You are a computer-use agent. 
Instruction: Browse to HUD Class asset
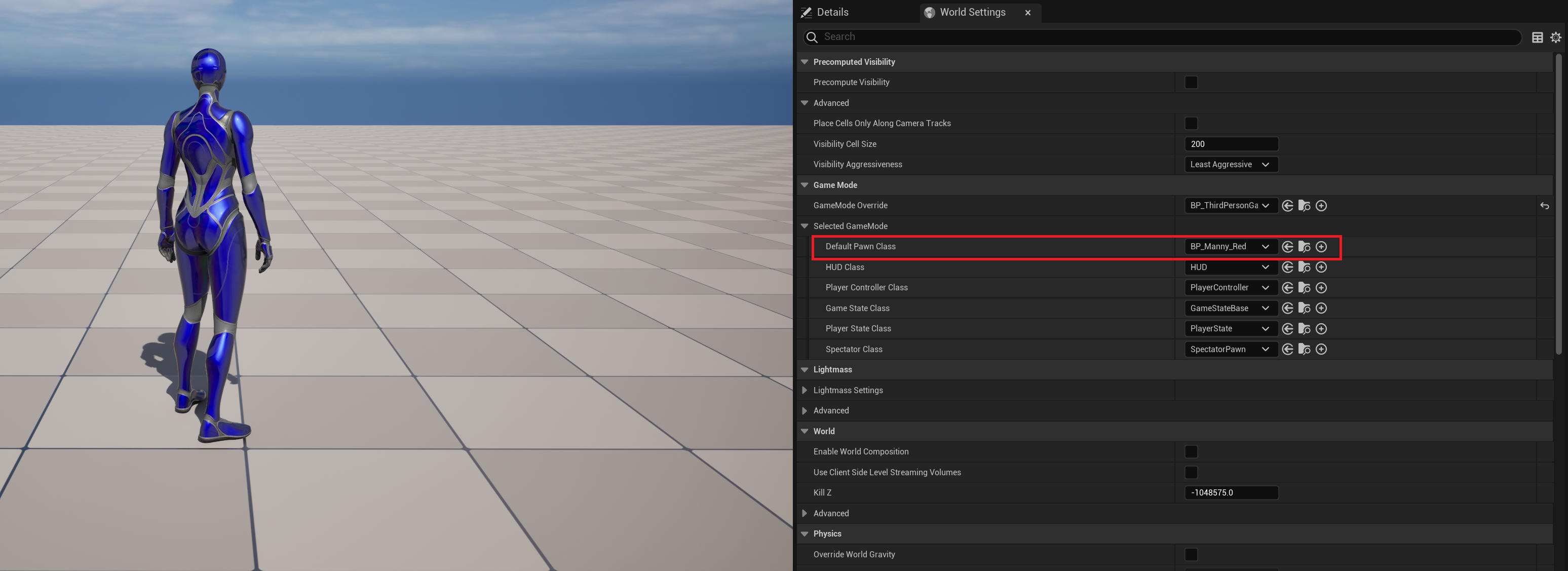click(1304, 267)
